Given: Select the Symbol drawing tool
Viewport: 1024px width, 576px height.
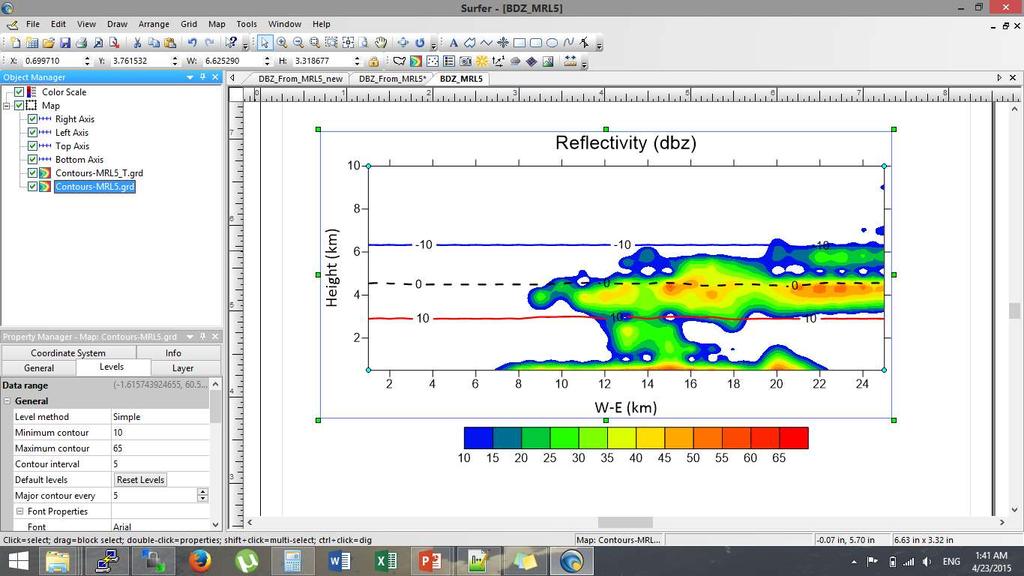Looking at the screenshot, I should 502,42.
